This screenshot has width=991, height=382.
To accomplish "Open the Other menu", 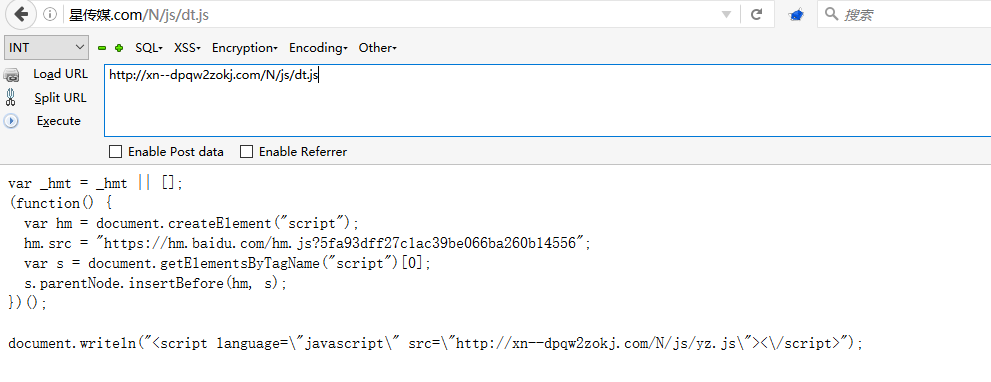I will (x=377, y=48).
